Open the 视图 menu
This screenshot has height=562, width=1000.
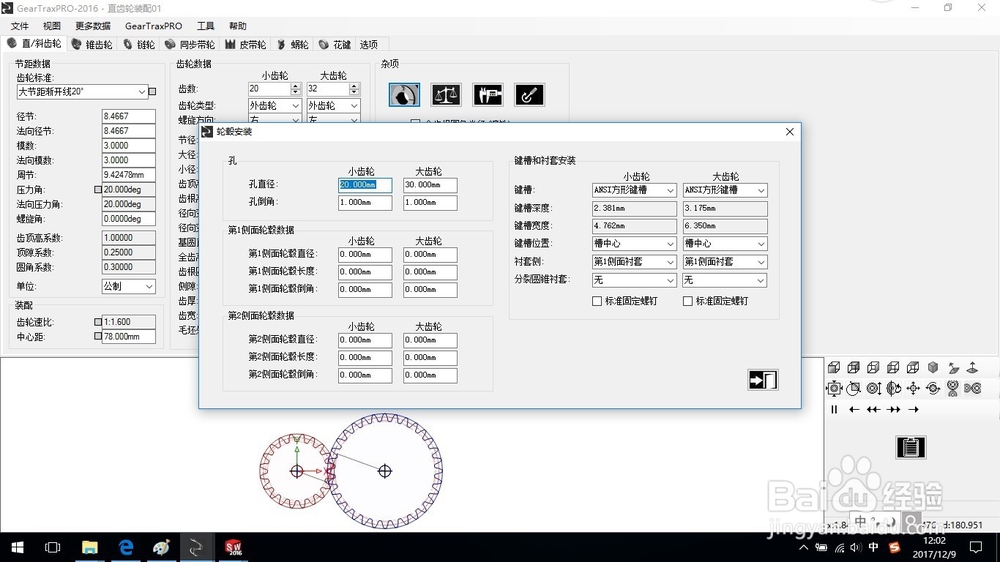(x=52, y=26)
